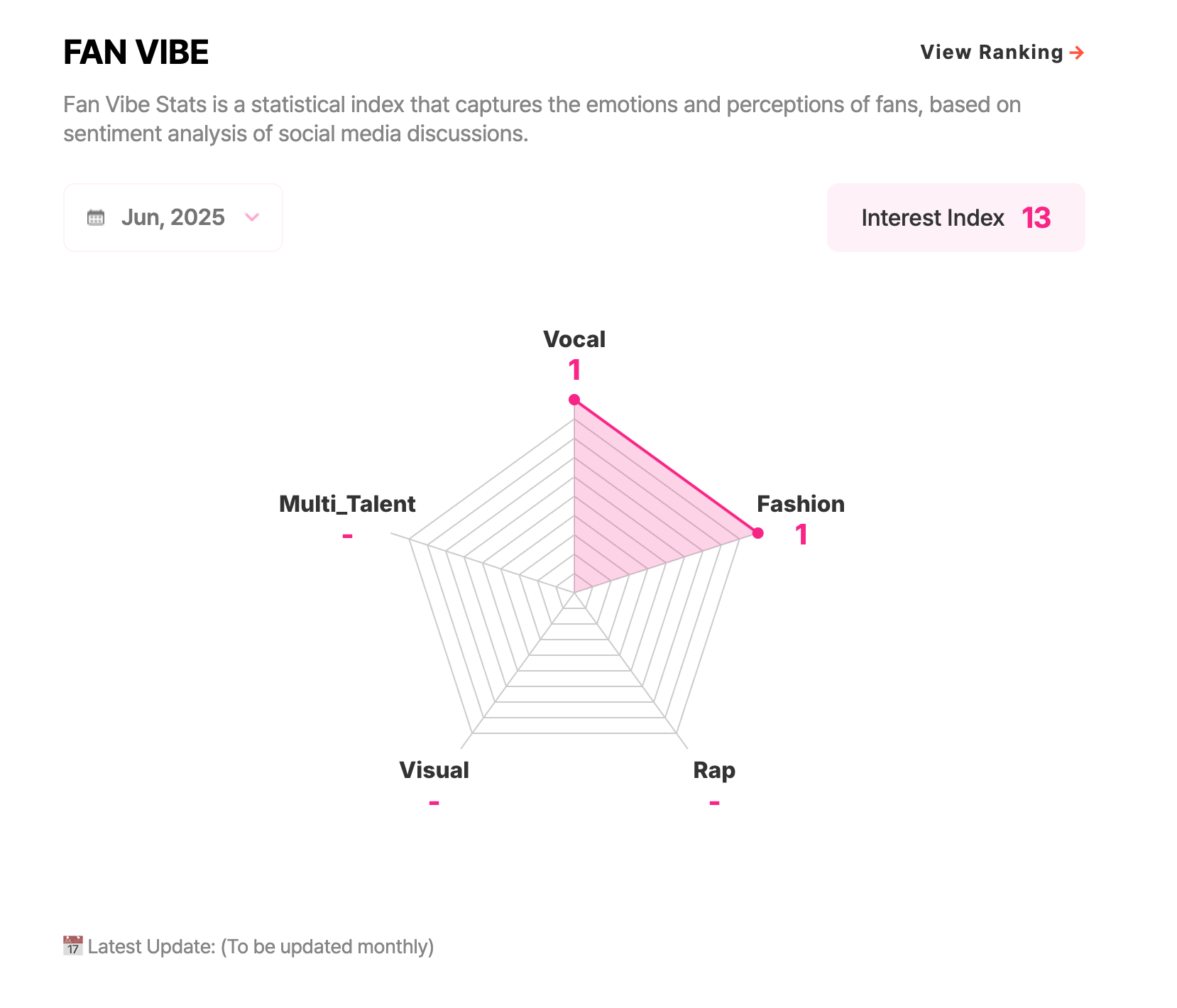Select the Rap axis label
This screenshot has width=1177, height=1008.
[714, 770]
